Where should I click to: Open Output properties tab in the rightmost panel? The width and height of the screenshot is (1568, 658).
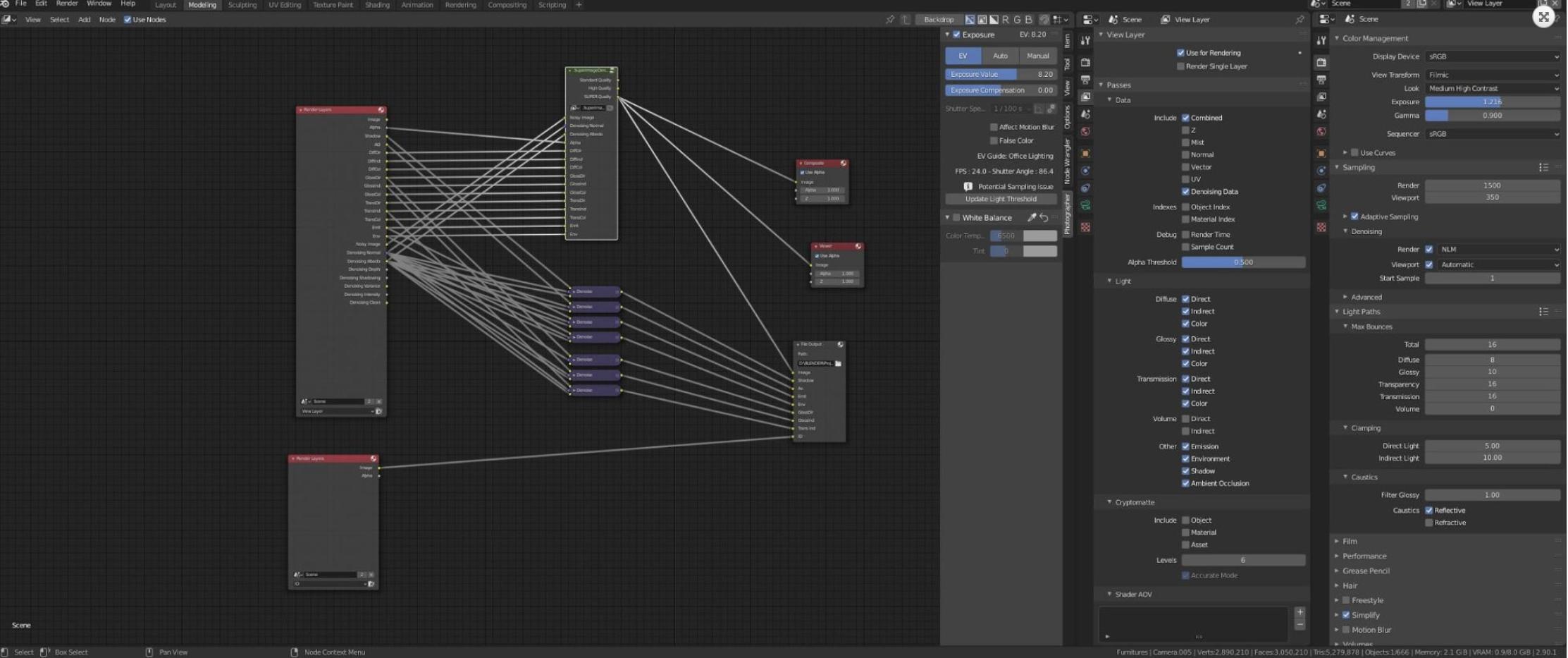(1321, 80)
